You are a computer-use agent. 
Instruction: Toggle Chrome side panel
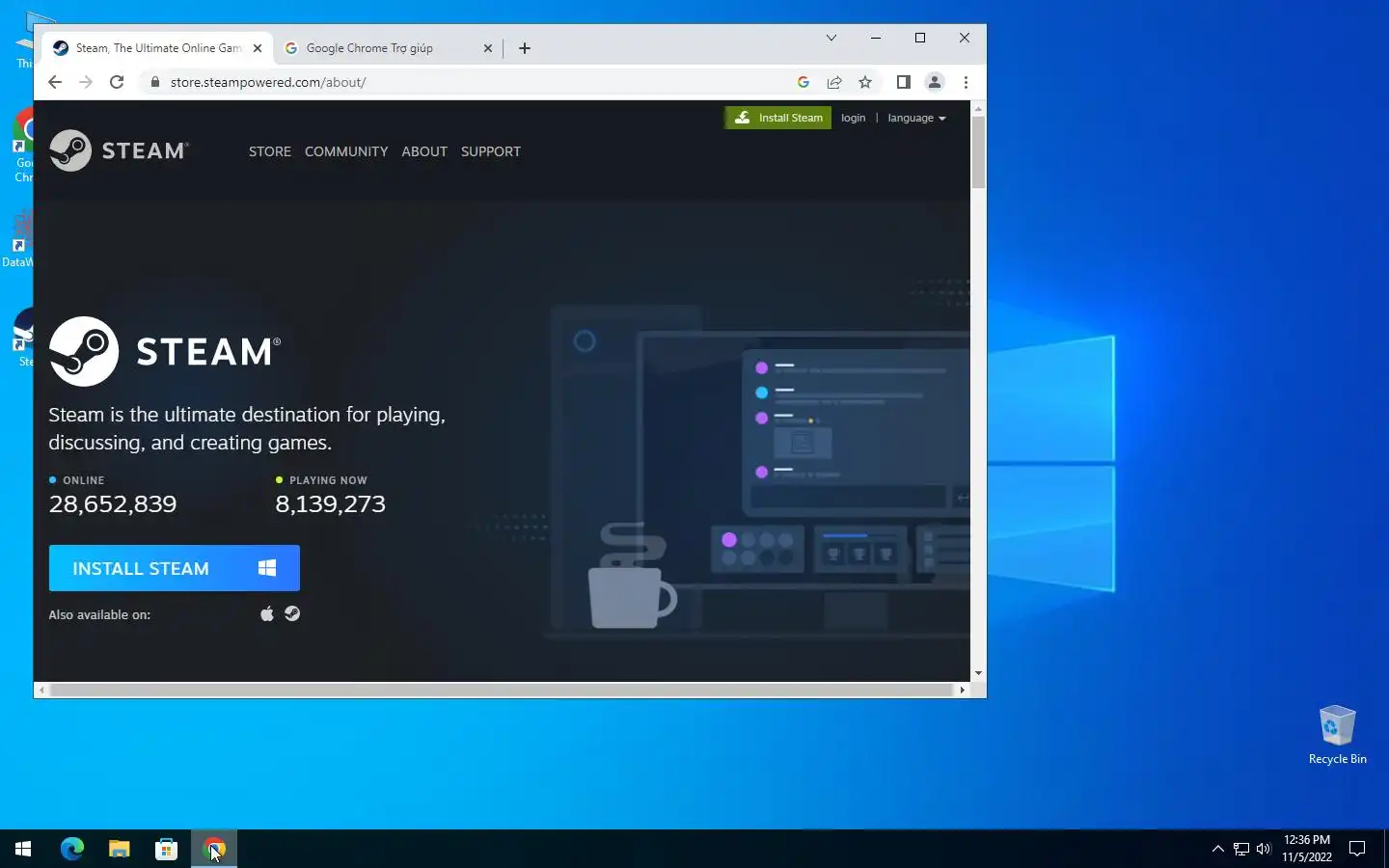pyautogui.click(x=904, y=82)
